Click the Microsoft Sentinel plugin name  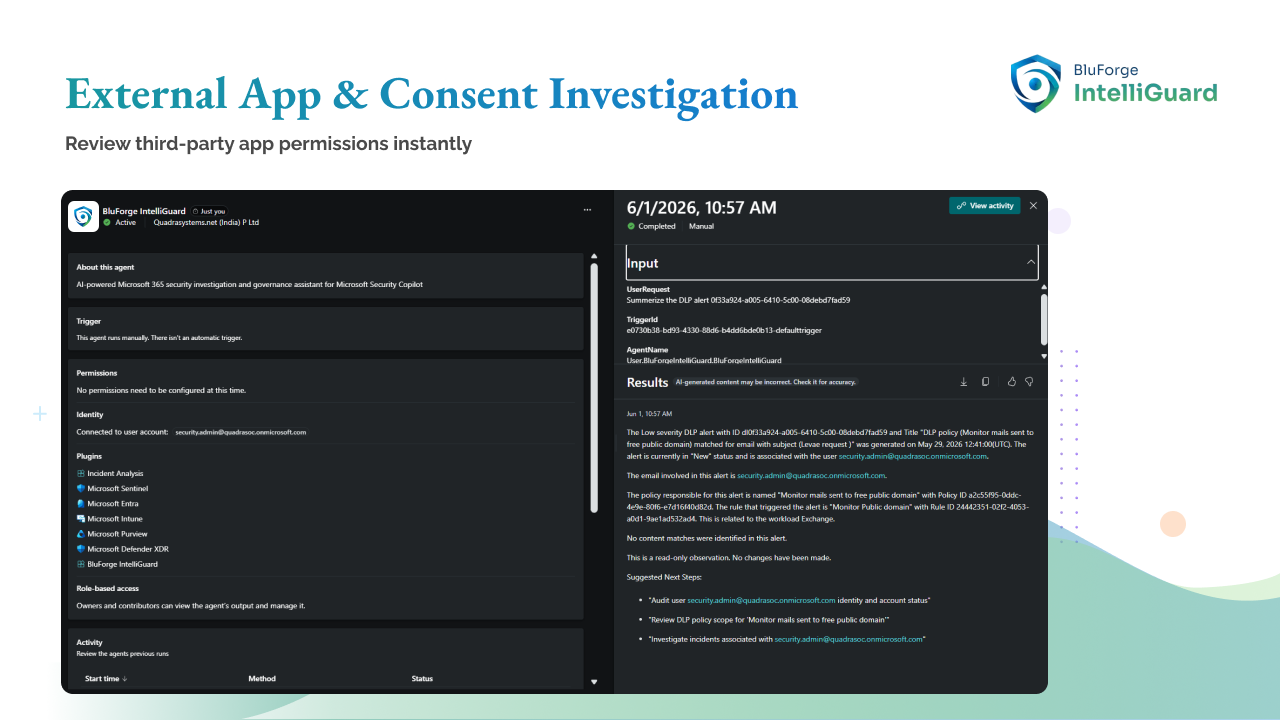click(118, 488)
